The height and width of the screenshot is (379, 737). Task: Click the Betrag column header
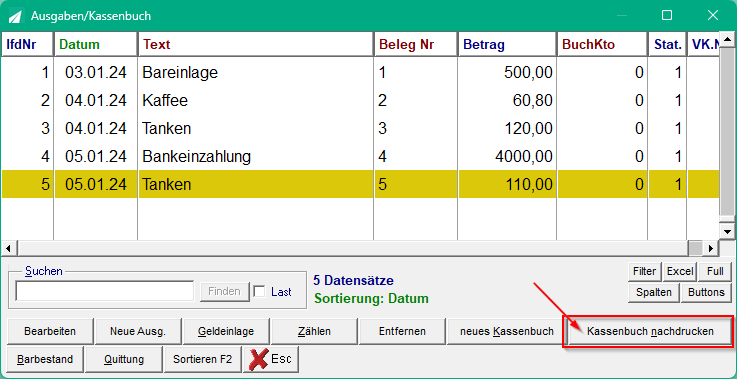click(508, 45)
